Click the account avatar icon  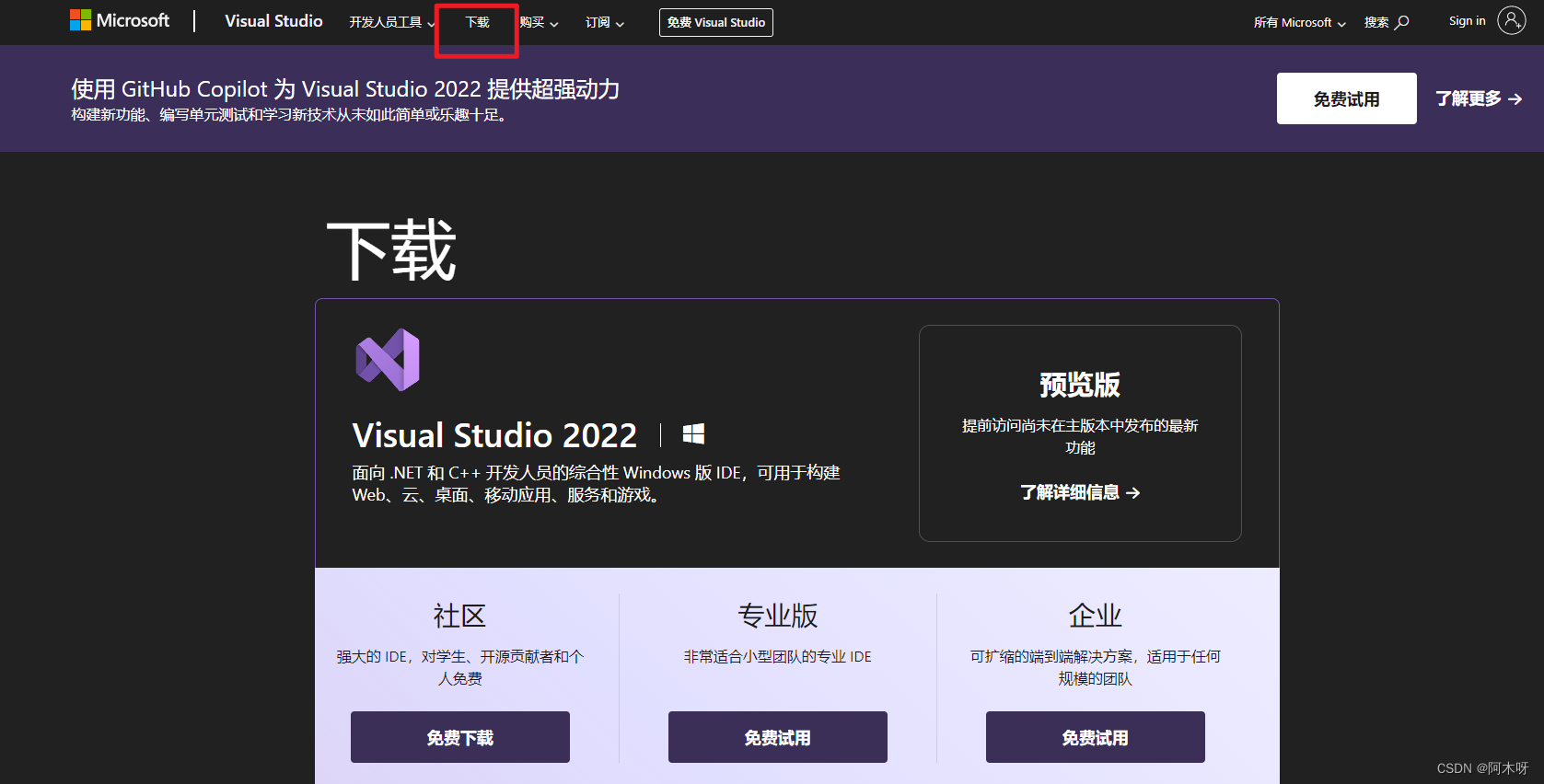click(1511, 20)
